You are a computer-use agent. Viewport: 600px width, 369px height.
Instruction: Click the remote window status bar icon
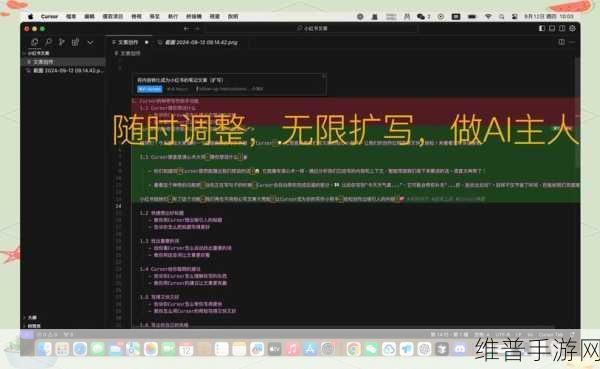tap(26, 335)
